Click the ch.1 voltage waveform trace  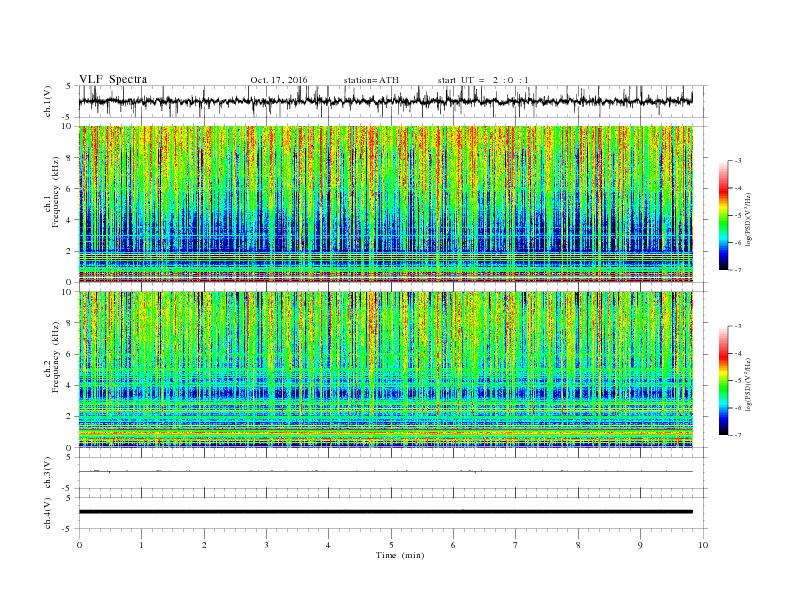coord(385,101)
